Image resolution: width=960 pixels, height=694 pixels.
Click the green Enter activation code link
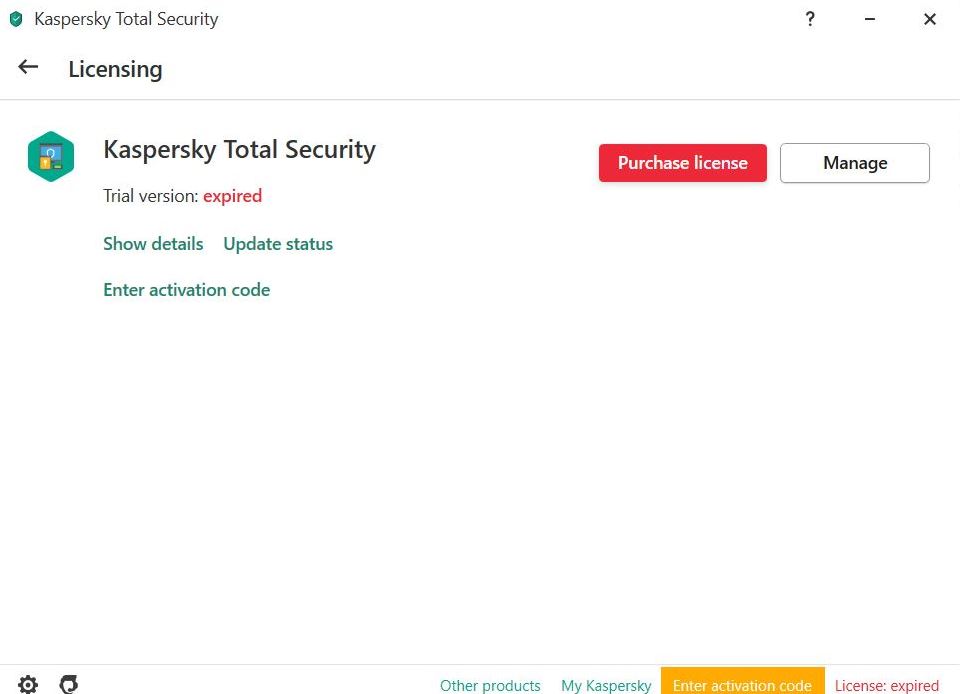[x=187, y=289]
